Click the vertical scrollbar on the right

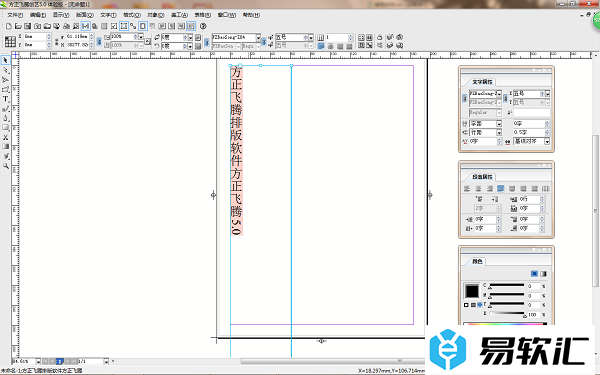tap(595, 210)
